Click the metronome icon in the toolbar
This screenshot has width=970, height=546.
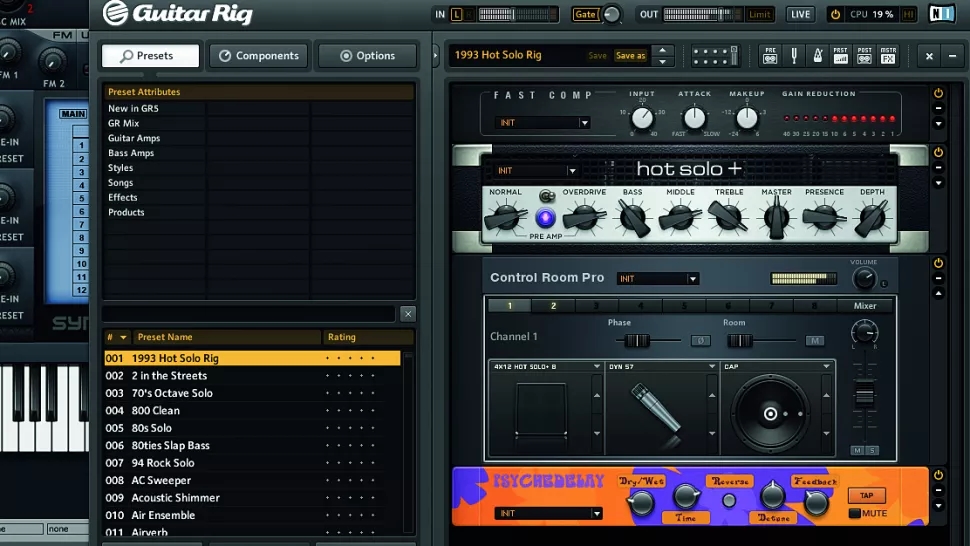(x=817, y=56)
